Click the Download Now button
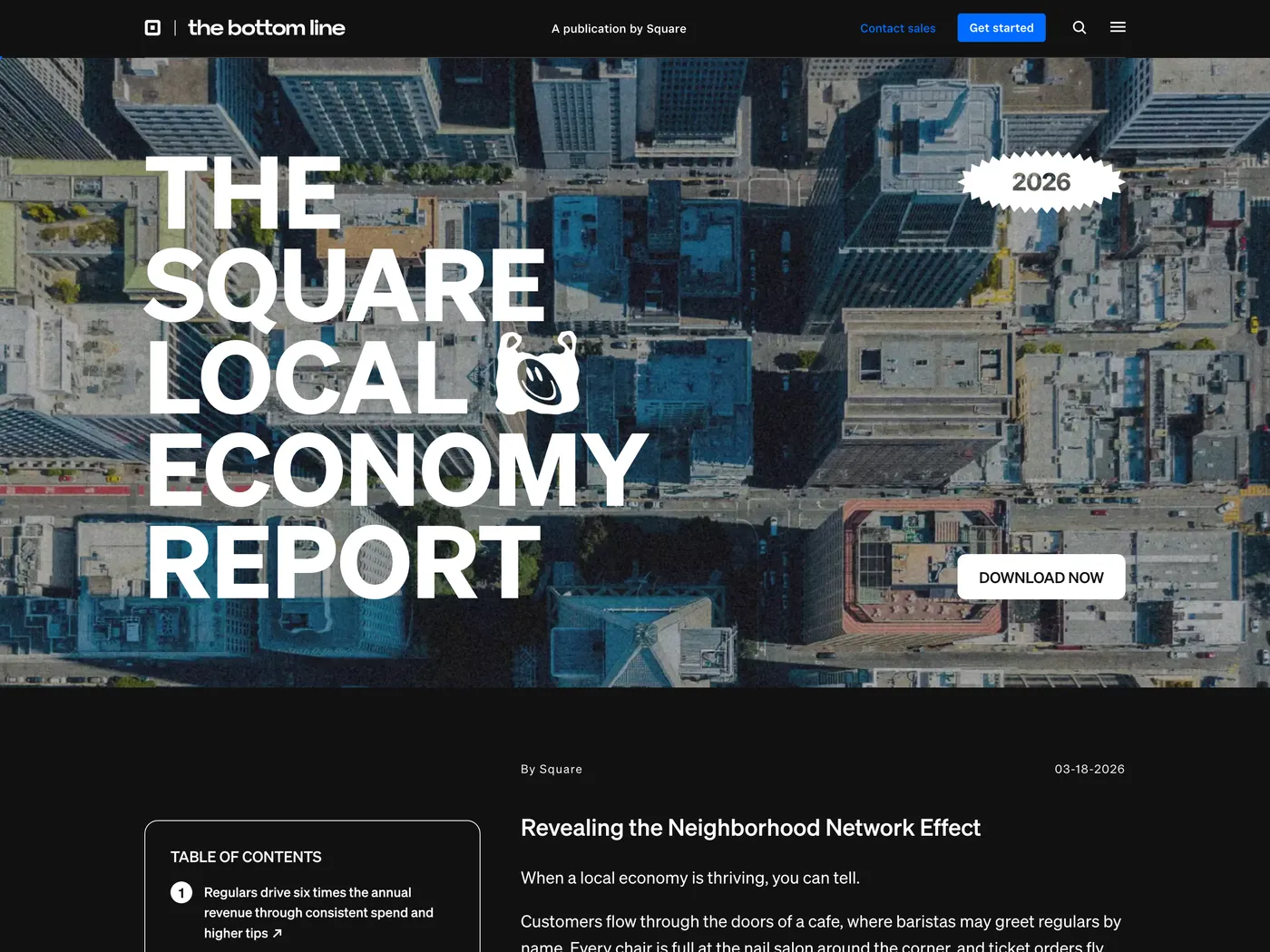Image resolution: width=1270 pixels, height=952 pixels. (x=1041, y=578)
